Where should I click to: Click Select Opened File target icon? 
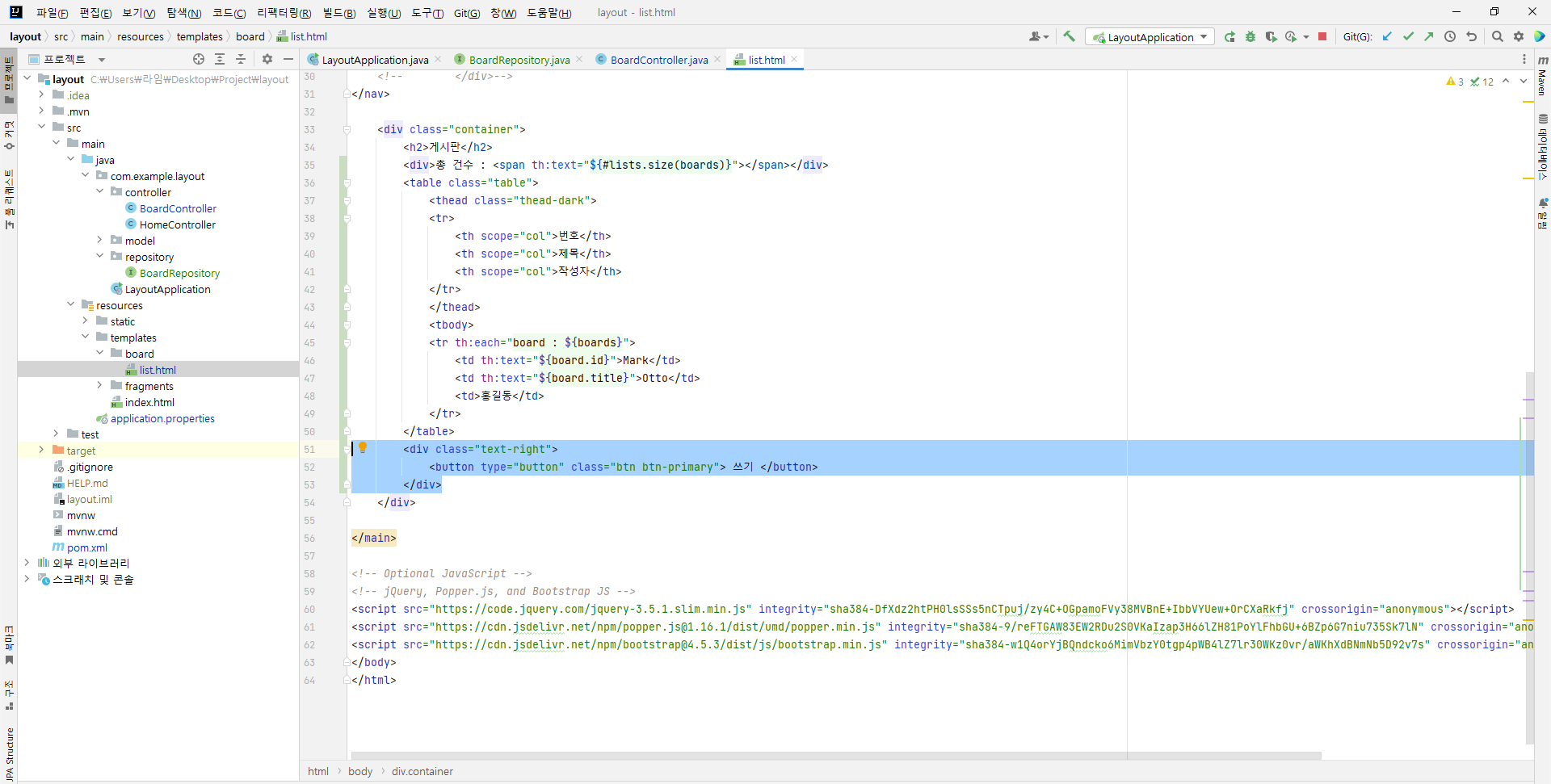coord(199,59)
